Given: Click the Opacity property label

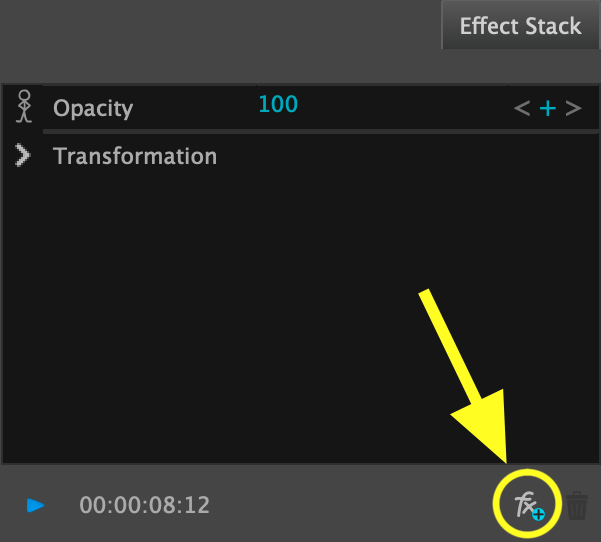Looking at the screenshot, I should [x=93, y=108].
